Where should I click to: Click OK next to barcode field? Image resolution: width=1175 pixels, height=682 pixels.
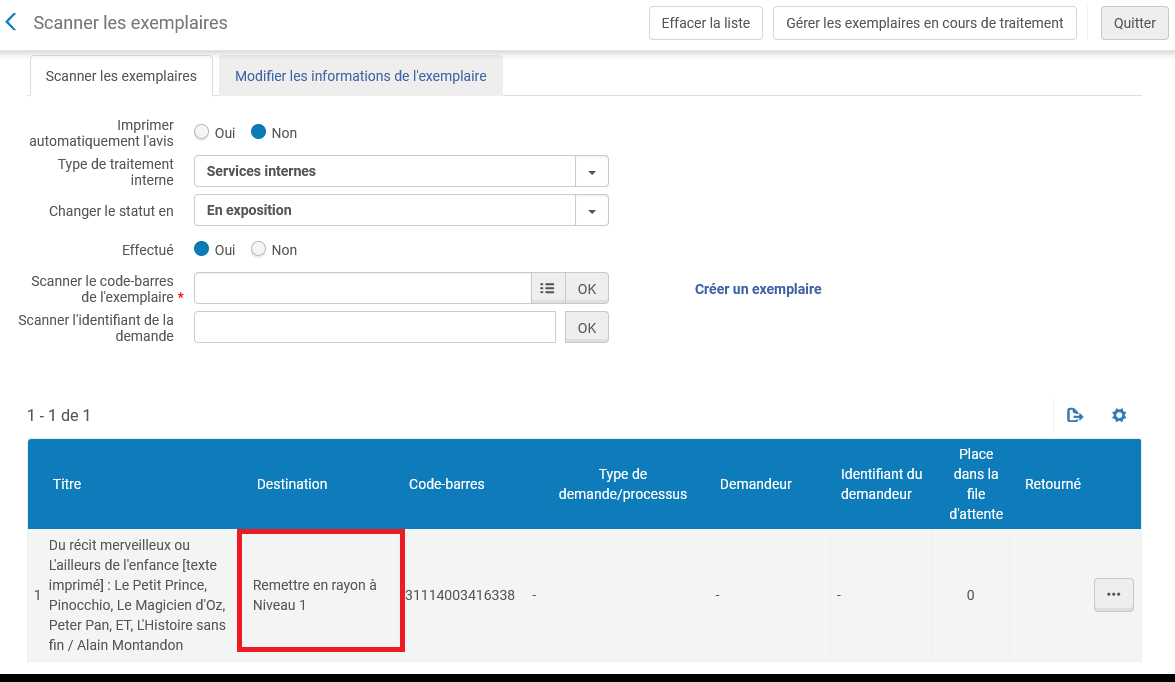point(587,288)
